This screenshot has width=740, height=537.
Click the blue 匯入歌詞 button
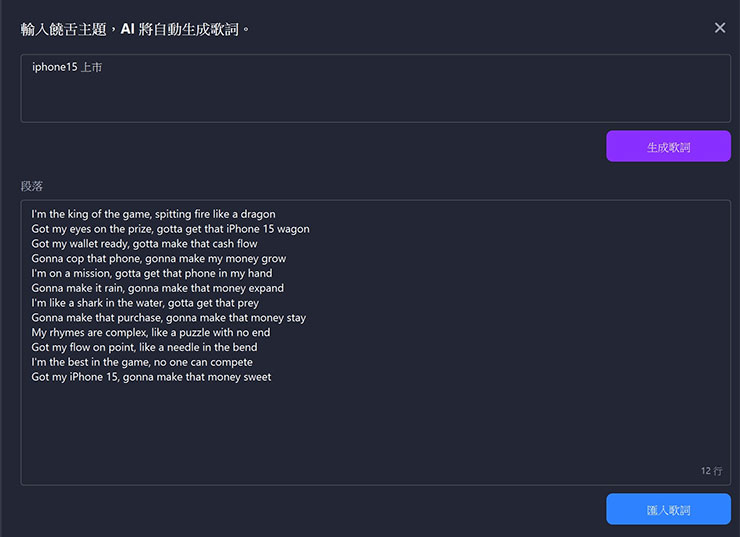[668, 509]
